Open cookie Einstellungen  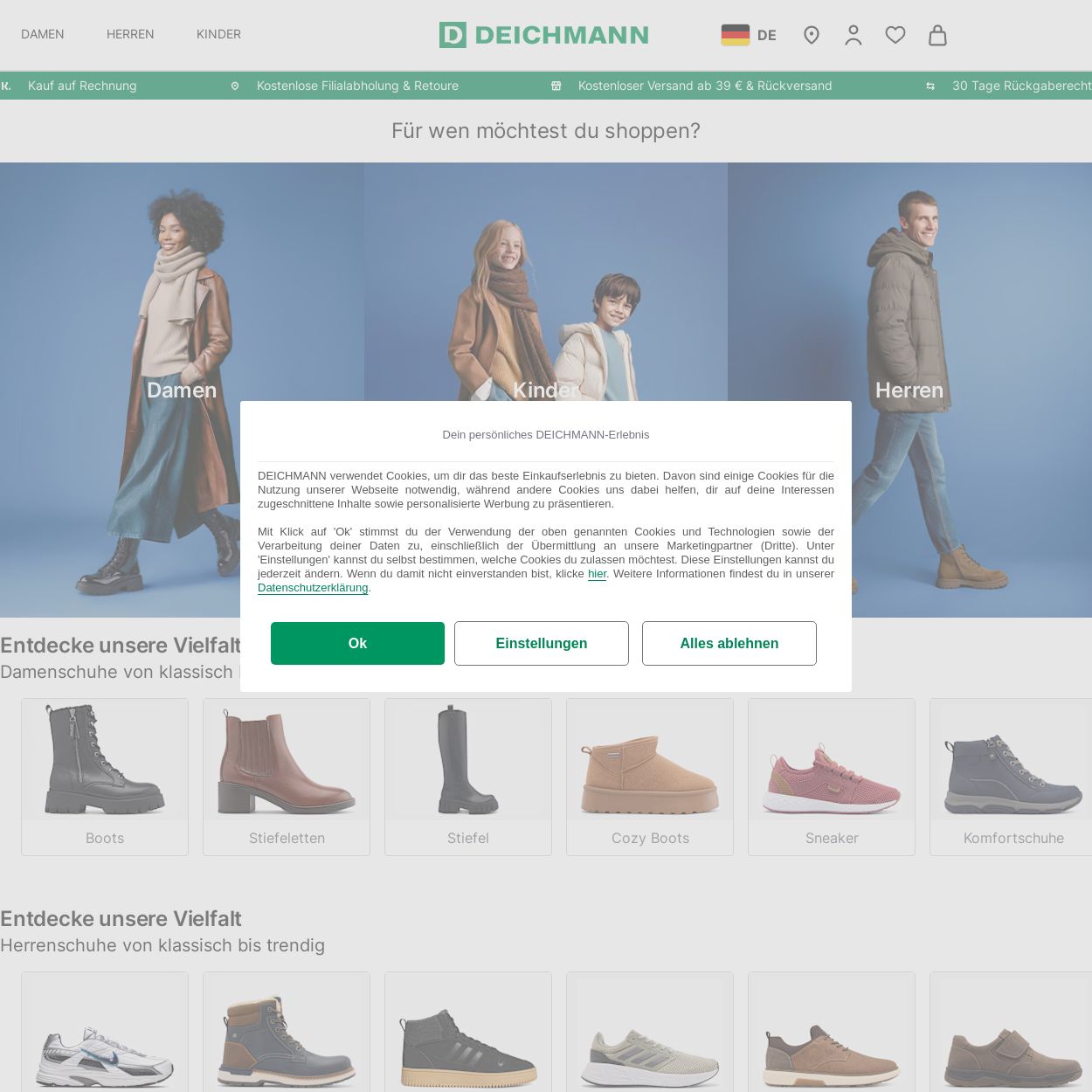(542, 643)
